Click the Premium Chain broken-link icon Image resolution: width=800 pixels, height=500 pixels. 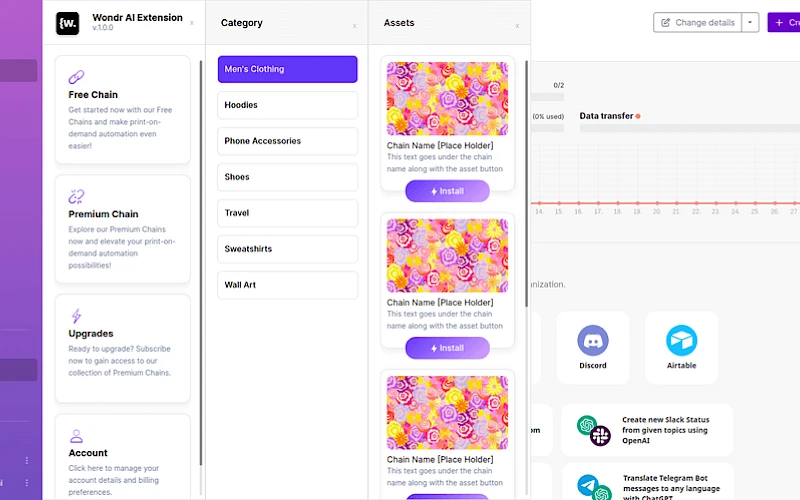pyautogui.click(x=76, y=196)
